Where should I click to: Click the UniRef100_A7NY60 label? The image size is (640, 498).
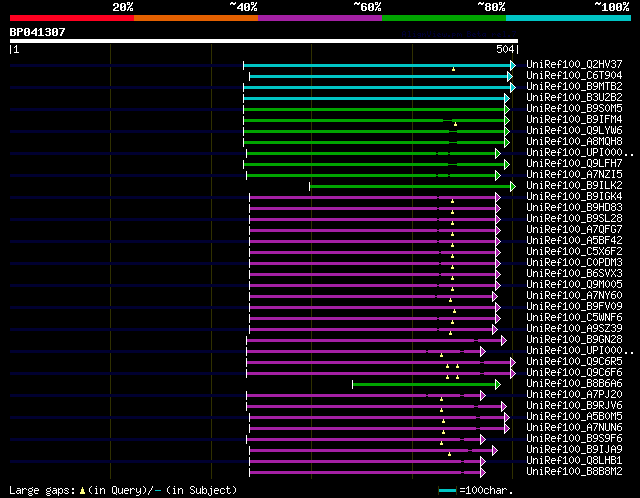pos(574,296)
